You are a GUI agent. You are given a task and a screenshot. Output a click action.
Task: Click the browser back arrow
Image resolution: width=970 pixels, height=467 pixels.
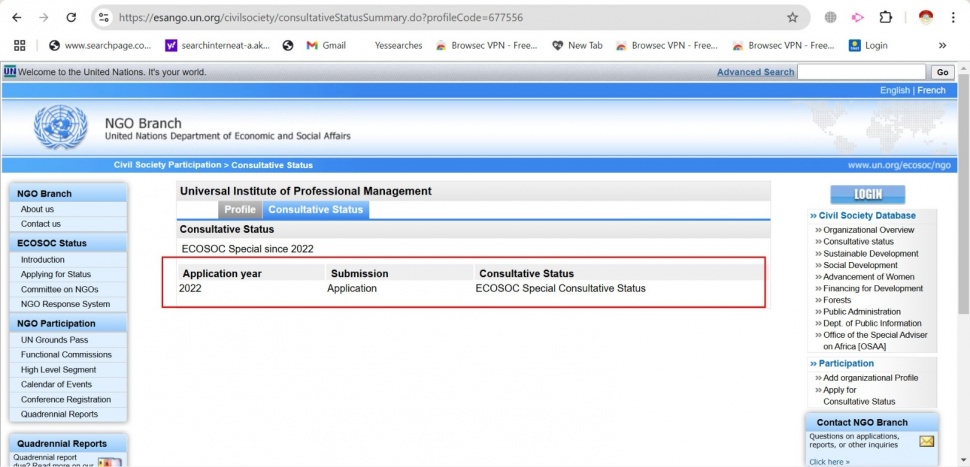click(x=17, y=18)
